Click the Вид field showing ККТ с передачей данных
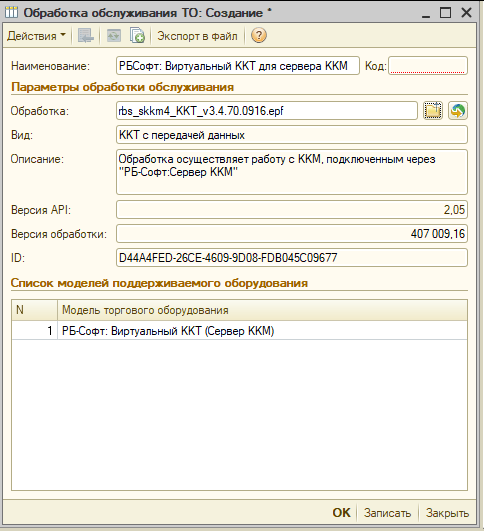Screen dimensions: 484x531 (x=292, y=135)
